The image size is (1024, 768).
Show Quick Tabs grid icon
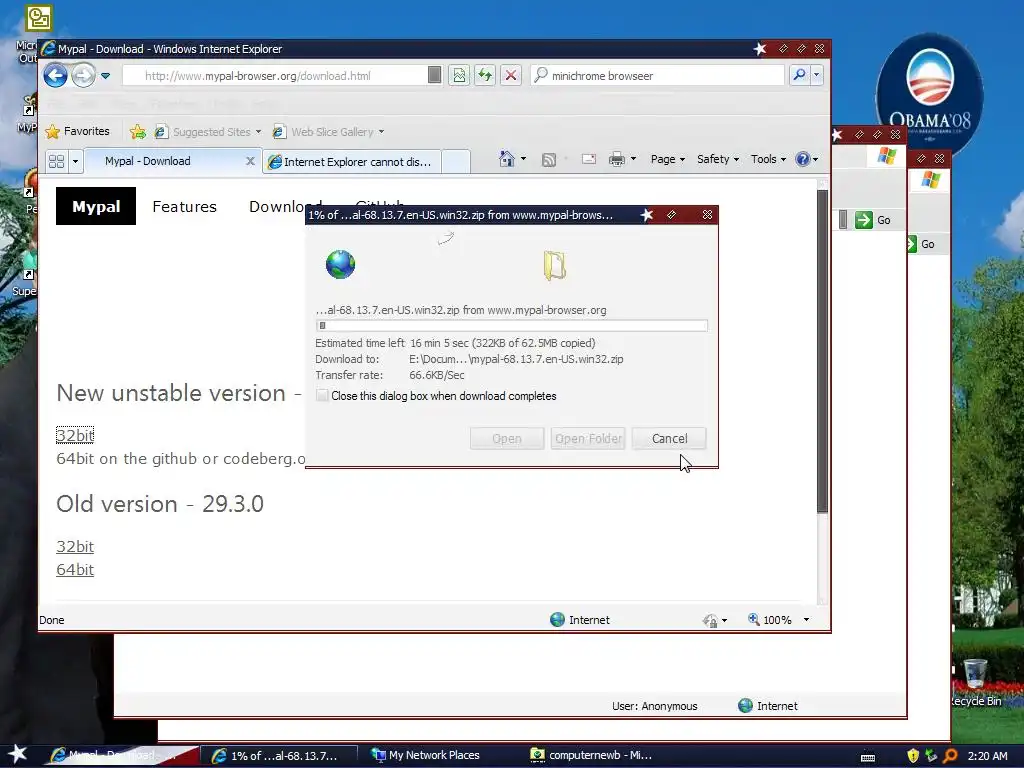pyautogui.click(x=56, y=161)
